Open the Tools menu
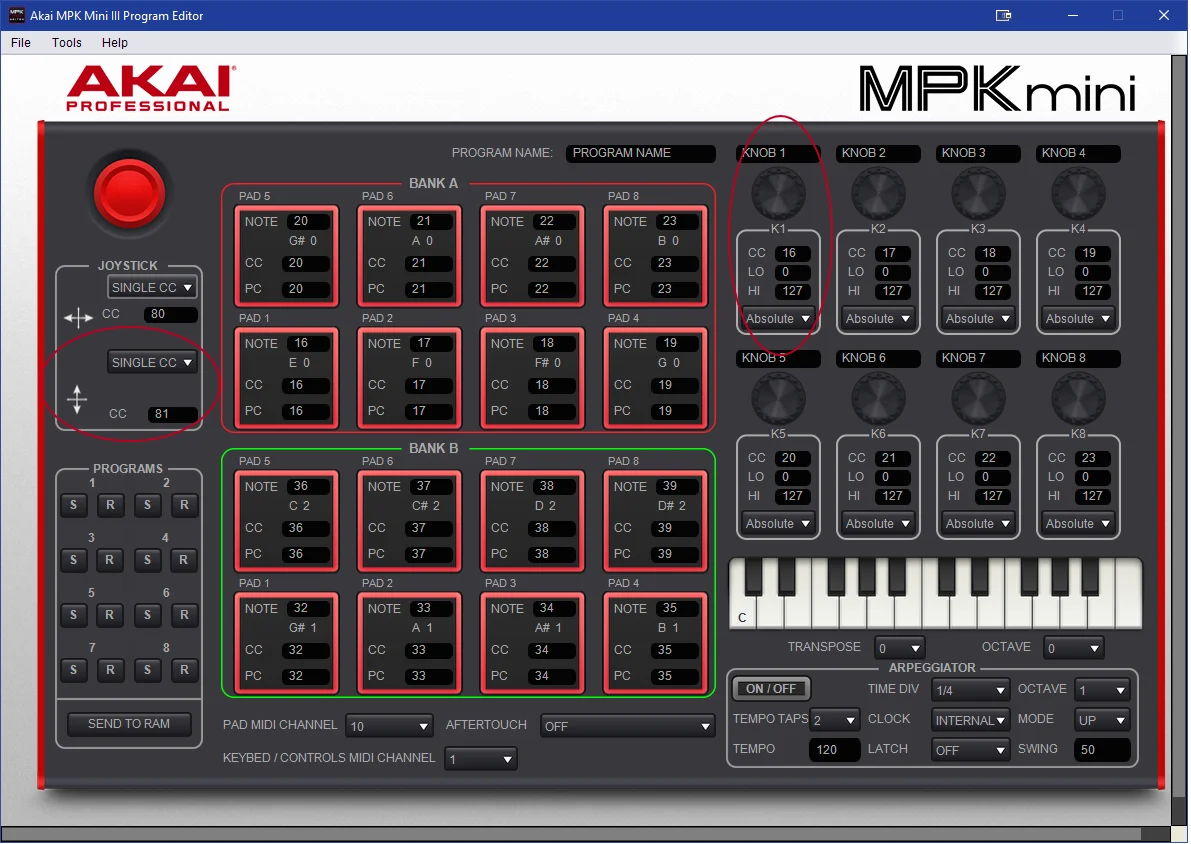Viewport: 1191px width, 844px height. (67, 43)
